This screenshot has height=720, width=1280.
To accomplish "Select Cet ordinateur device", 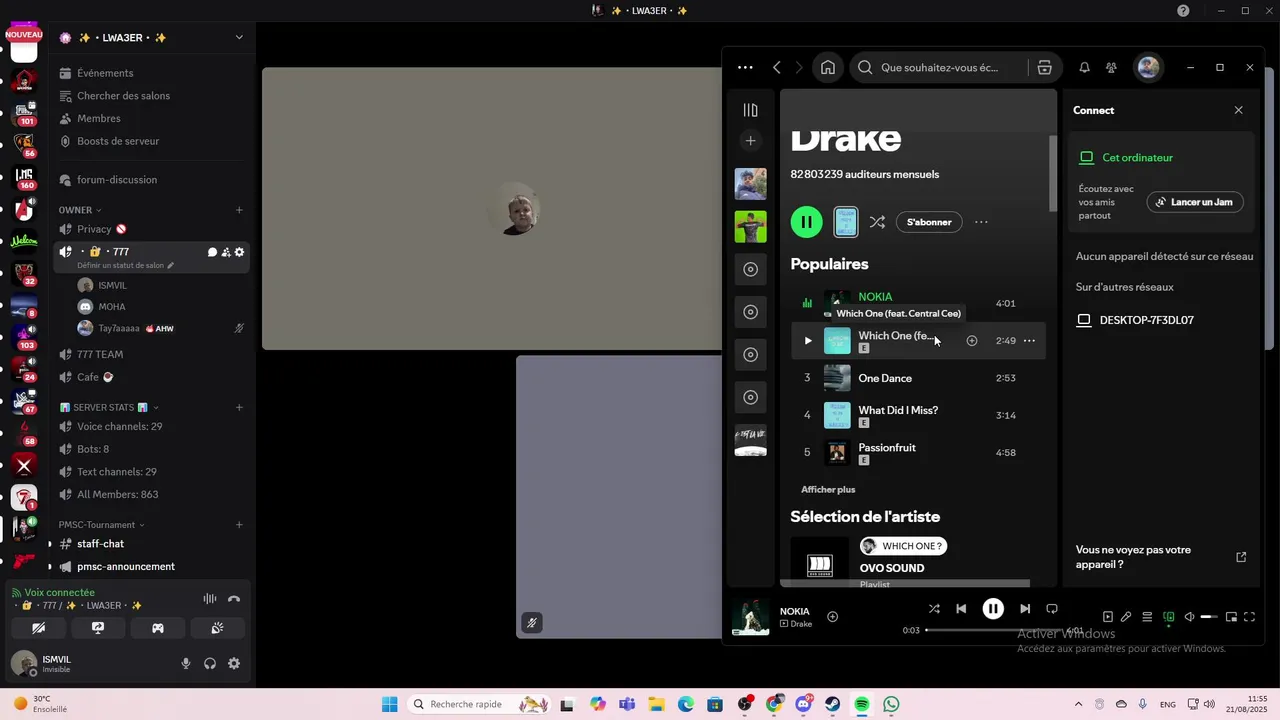I will pos(1127,158).
